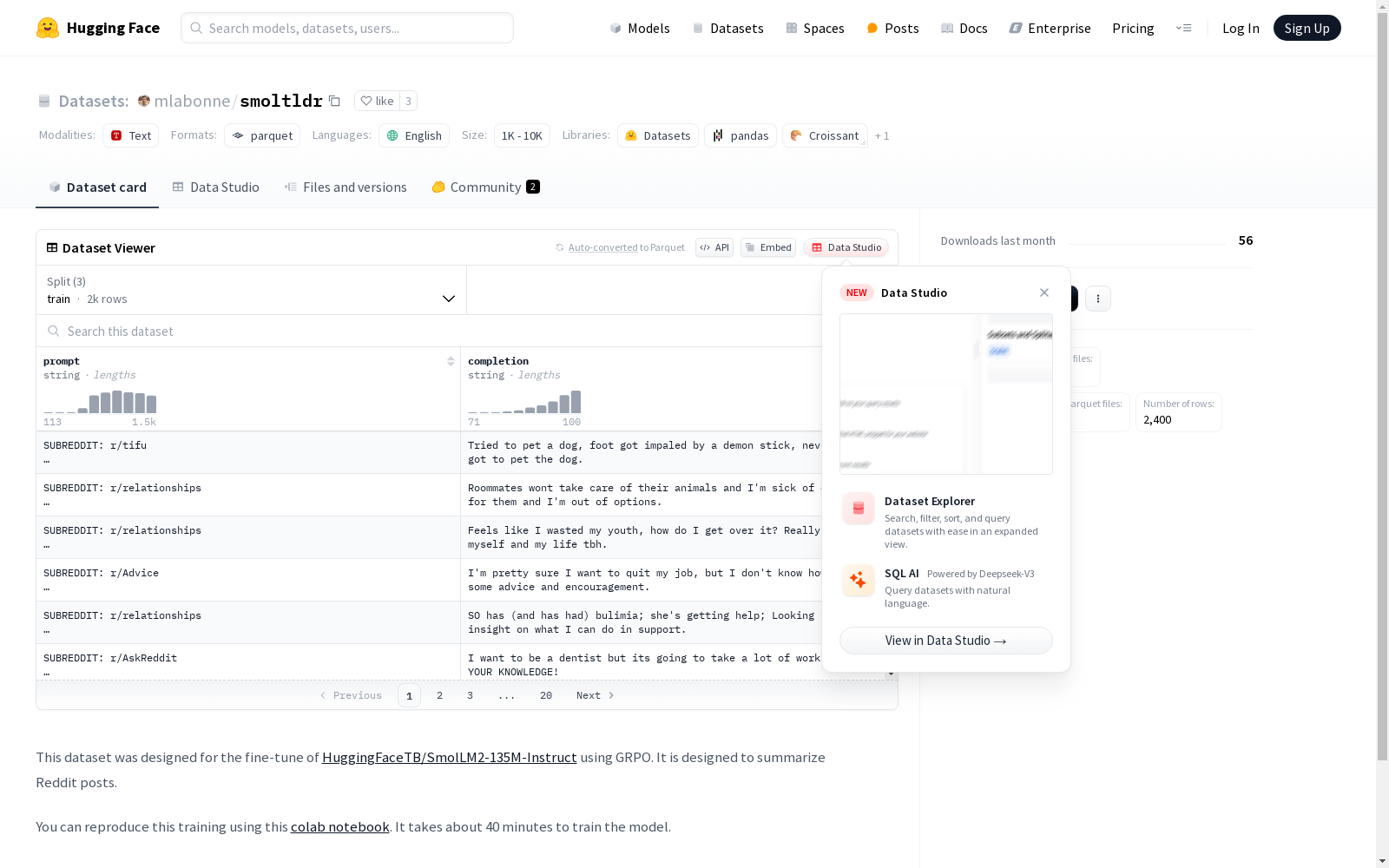Click Log In
This screenshot has height=868, width=1389.
(1241, 28)
